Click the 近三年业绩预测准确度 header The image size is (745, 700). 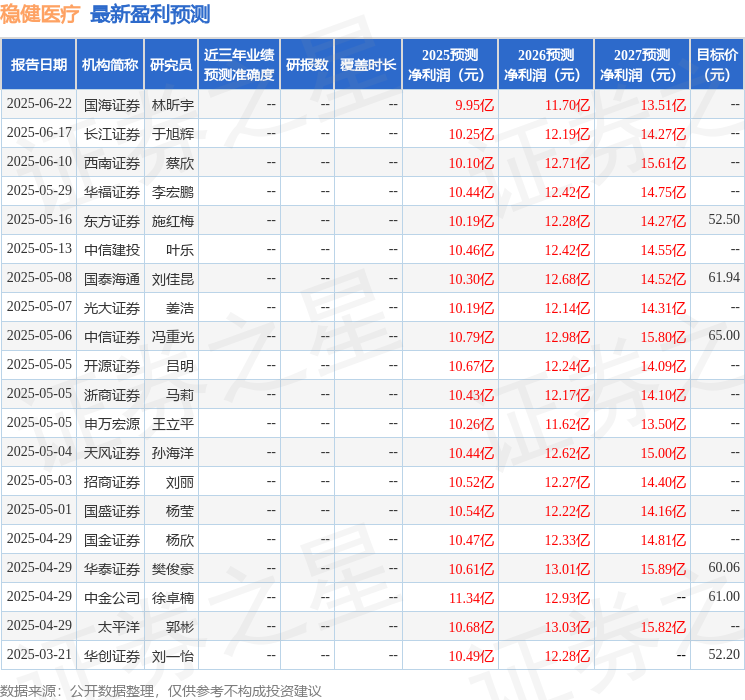pyautogui.click(x=239, y=65)
